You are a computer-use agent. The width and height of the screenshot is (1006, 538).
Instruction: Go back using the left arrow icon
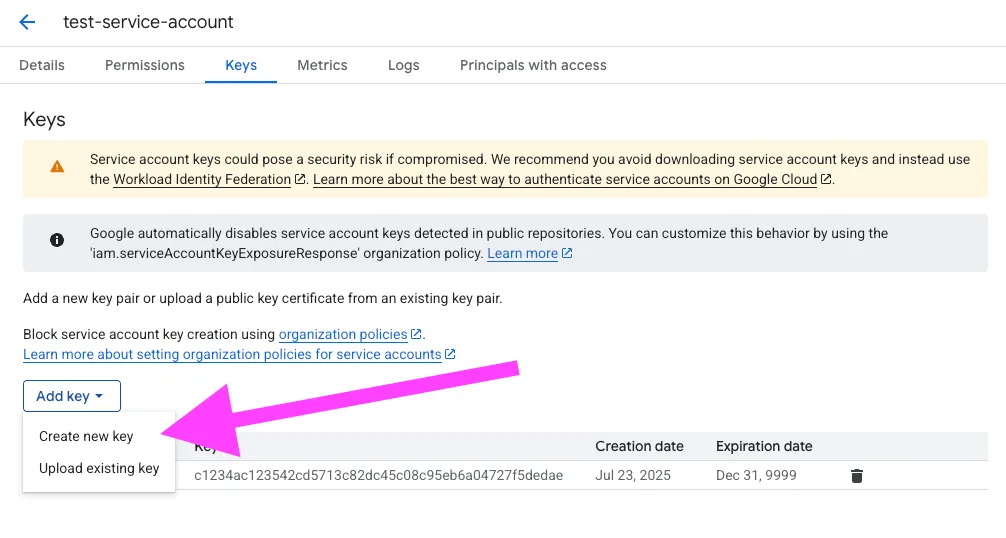pos(27,22)
